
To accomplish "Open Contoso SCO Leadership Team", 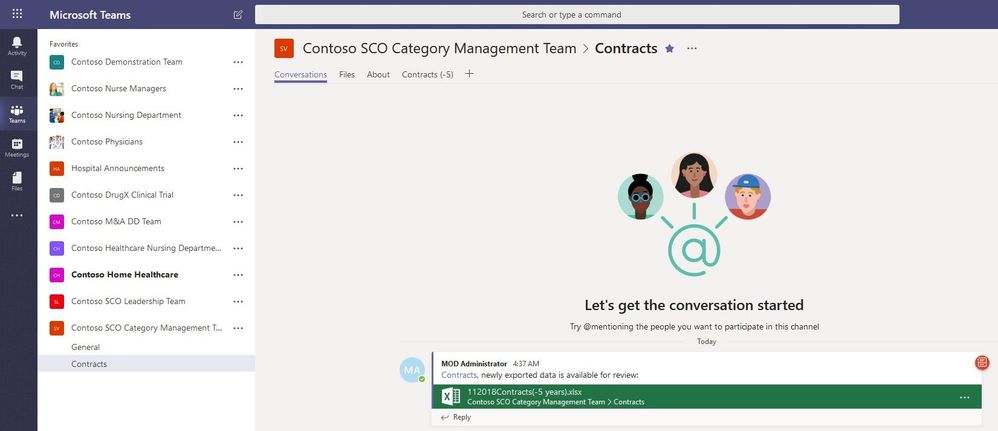I will pos(128,302).
